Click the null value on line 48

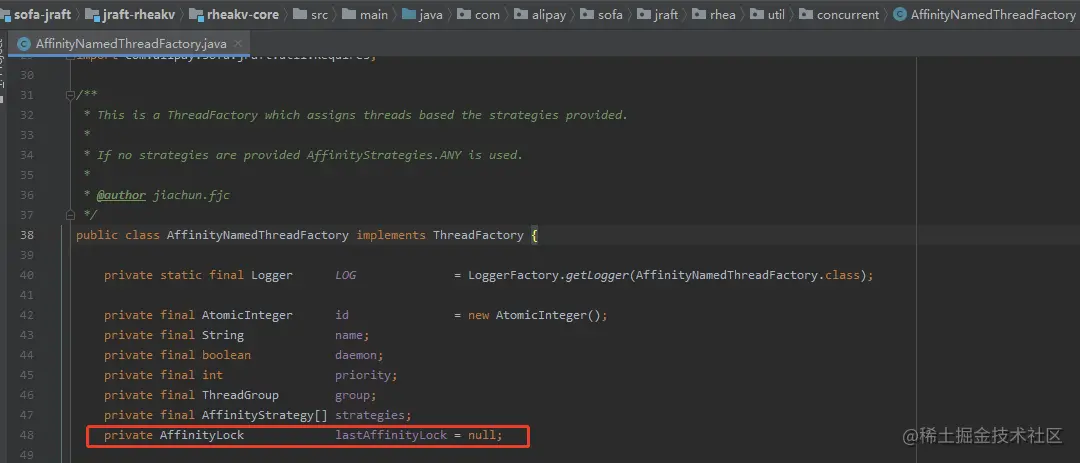coord(481,435)
